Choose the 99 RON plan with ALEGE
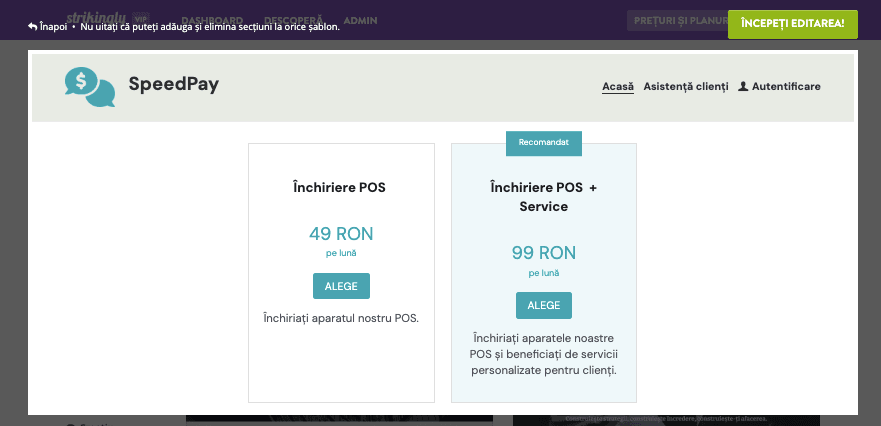Screen dimensions: 881x426 pyautogui.click(x=544, y=305)
